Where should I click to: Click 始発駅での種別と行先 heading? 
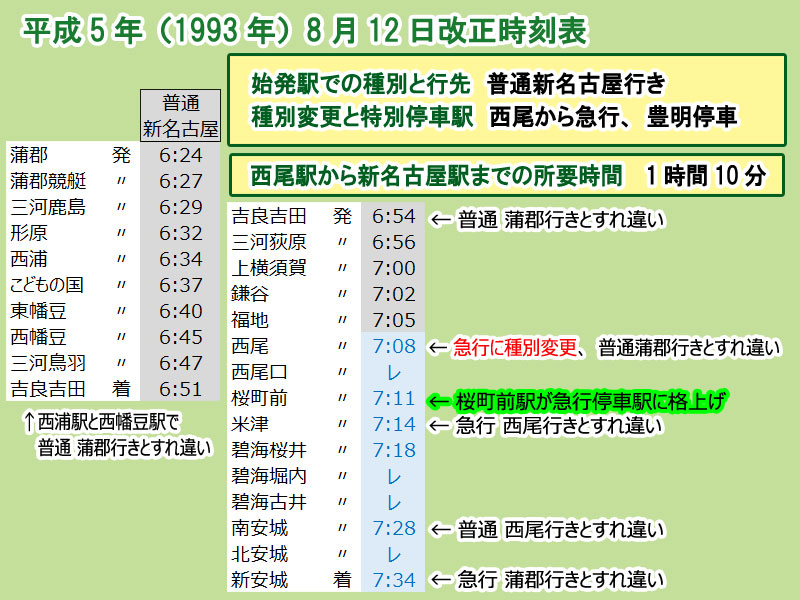361,84
